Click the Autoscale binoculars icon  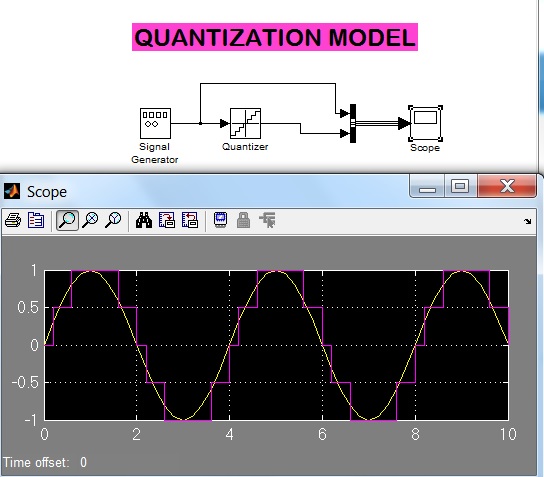(144, 220)
